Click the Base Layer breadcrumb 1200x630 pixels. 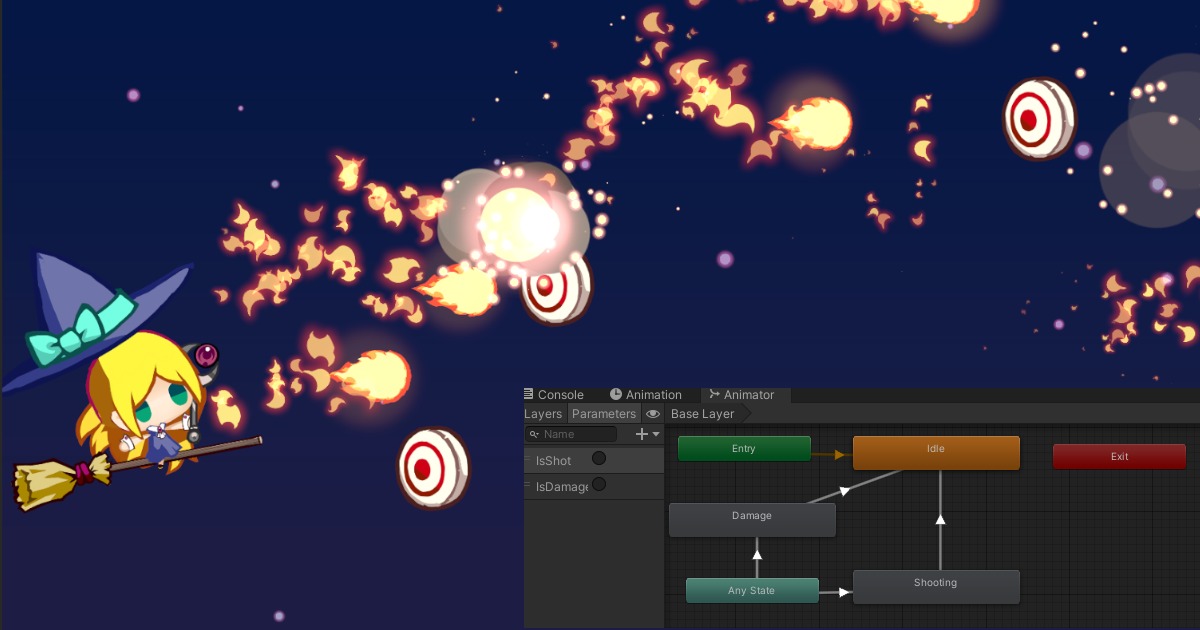click(x=702, y=413)
